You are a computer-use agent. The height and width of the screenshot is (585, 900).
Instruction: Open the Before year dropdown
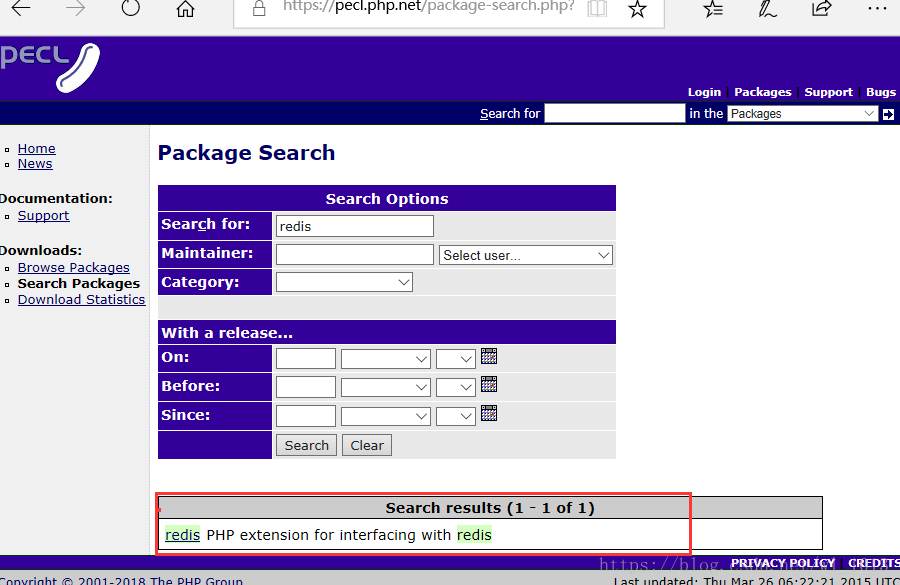click(456, 387)
